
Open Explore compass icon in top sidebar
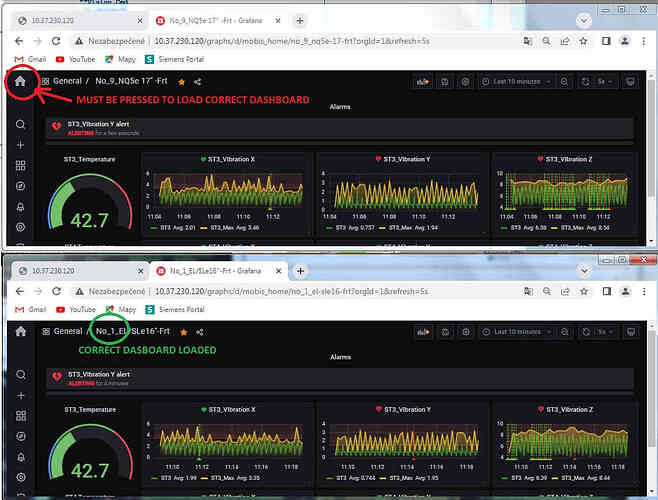click(20, 186)
